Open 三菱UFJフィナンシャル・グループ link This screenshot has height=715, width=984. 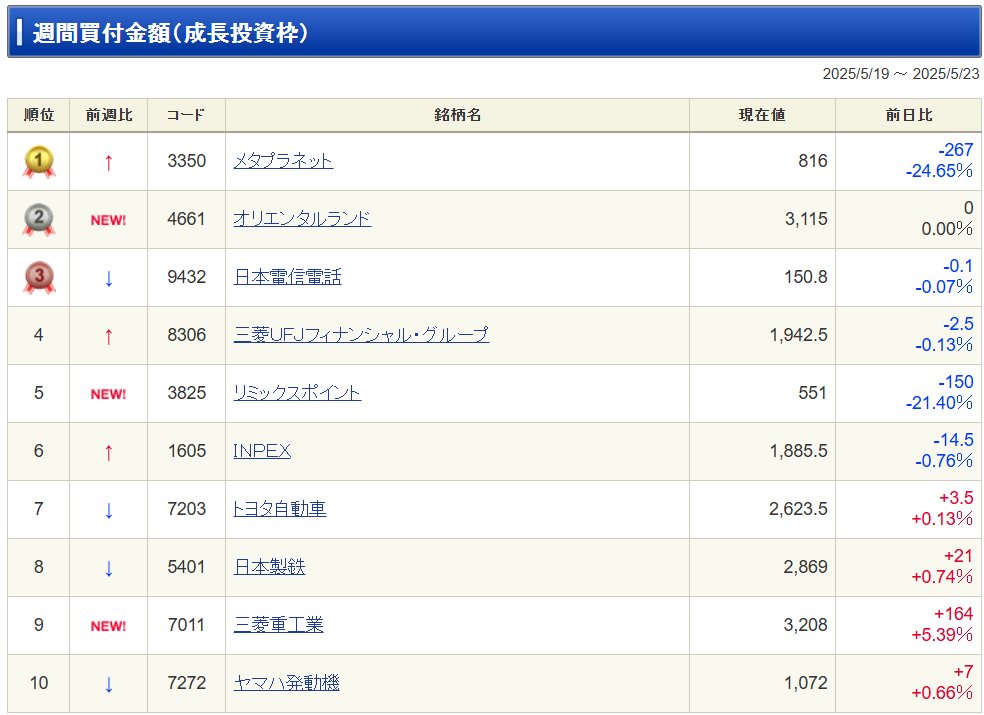(x=361, y=335)
